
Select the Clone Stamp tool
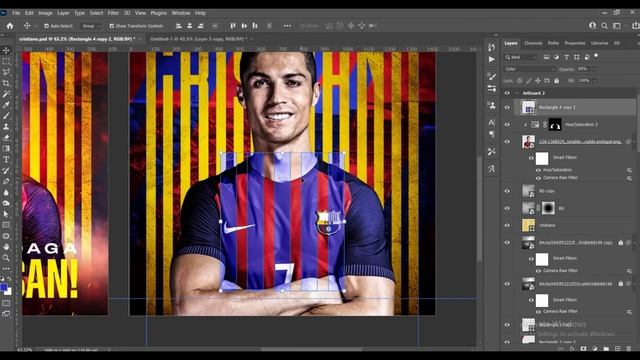(6, 127)
